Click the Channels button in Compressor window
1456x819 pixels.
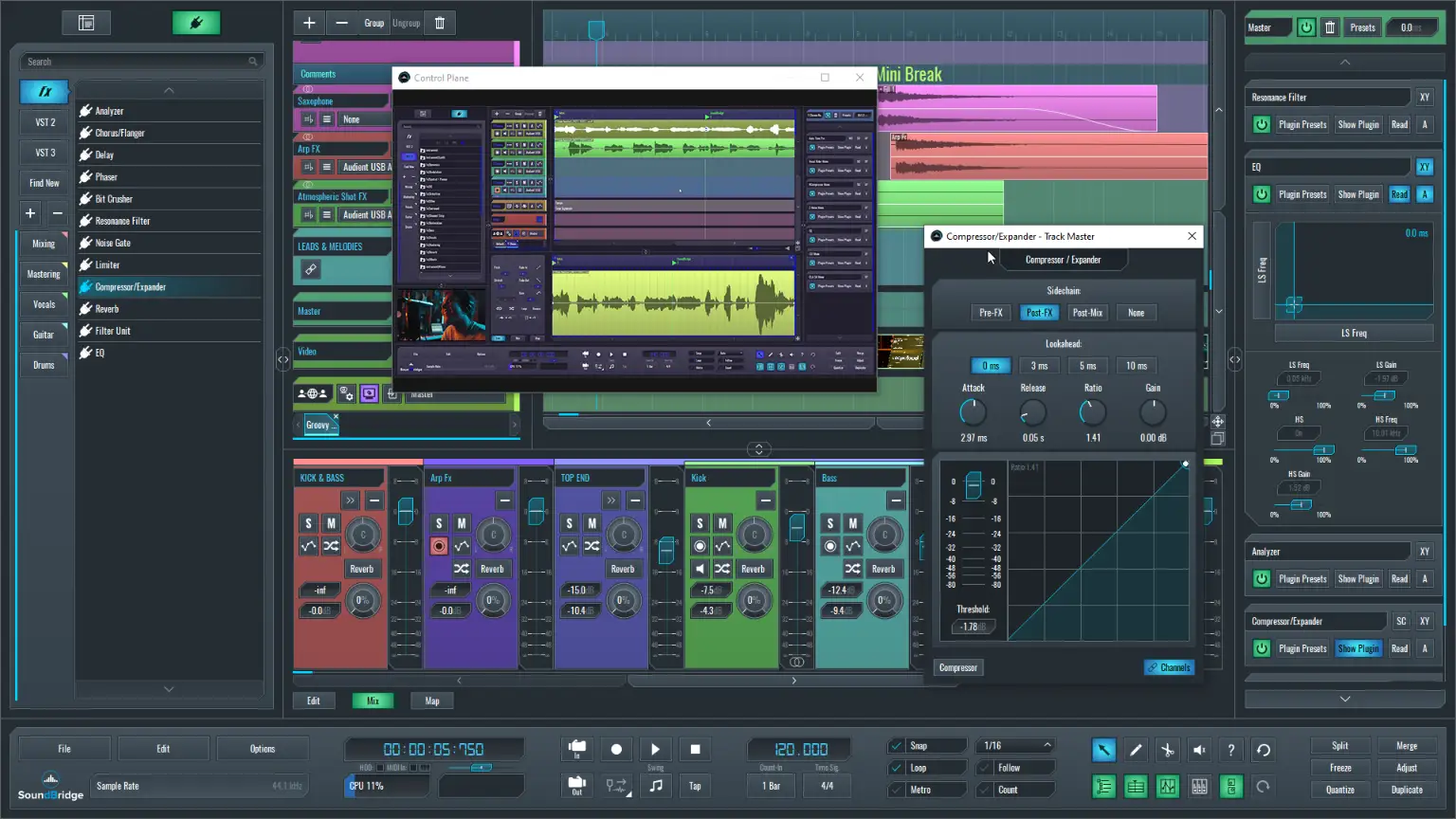1170,667
